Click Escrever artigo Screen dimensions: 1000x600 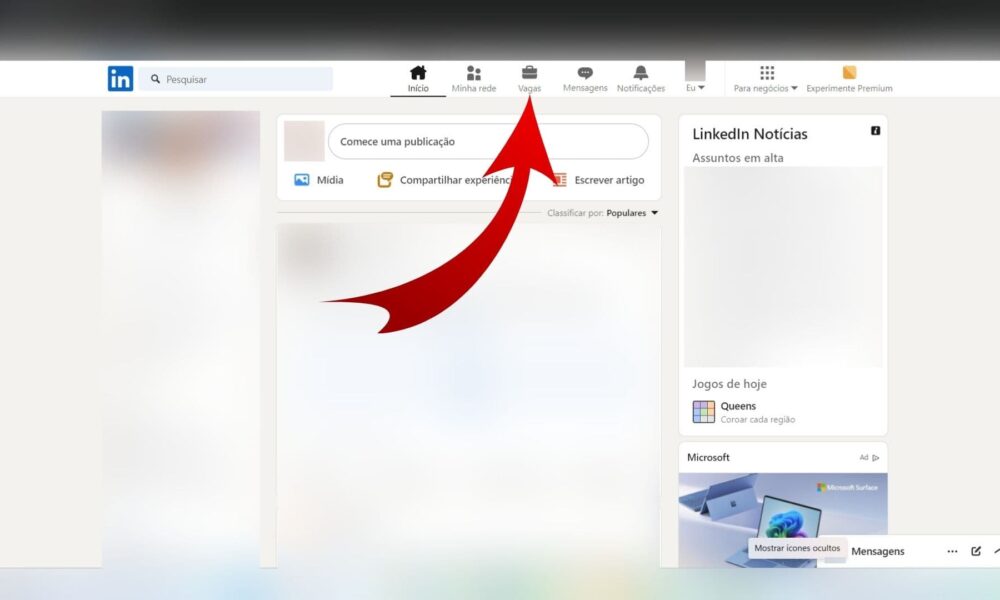598,180
